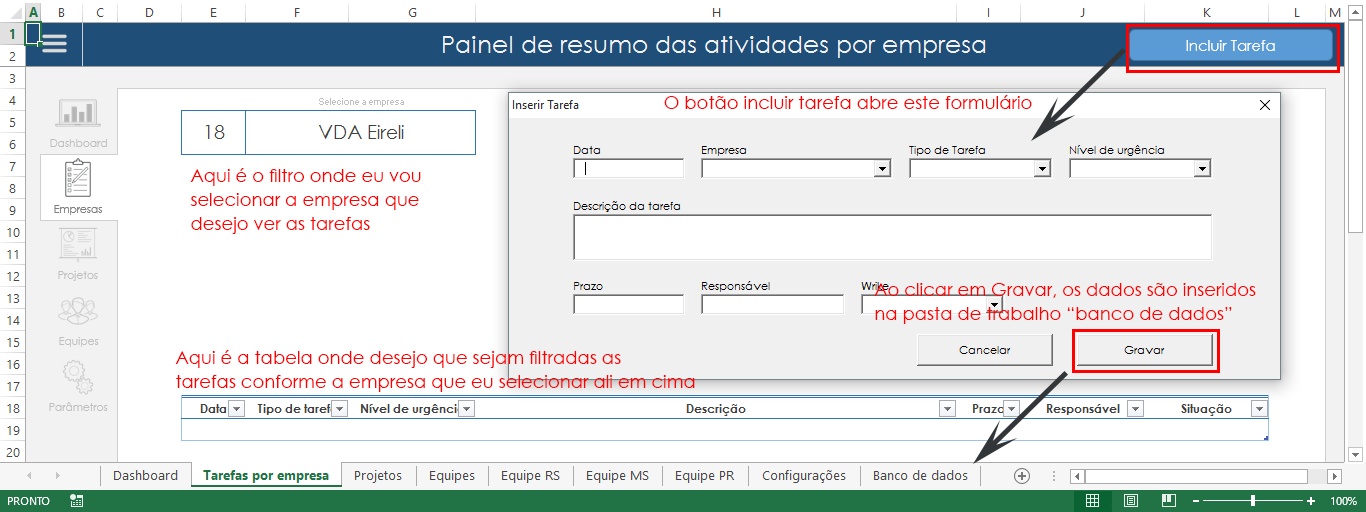1366x512 pixels.
Task: Select the Tarefas por empresa sheet tab
Action: [x=266, y=476]
